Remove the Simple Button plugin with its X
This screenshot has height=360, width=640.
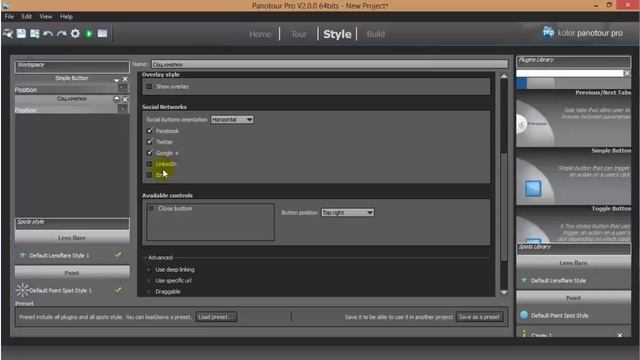[x=125, y=79]
